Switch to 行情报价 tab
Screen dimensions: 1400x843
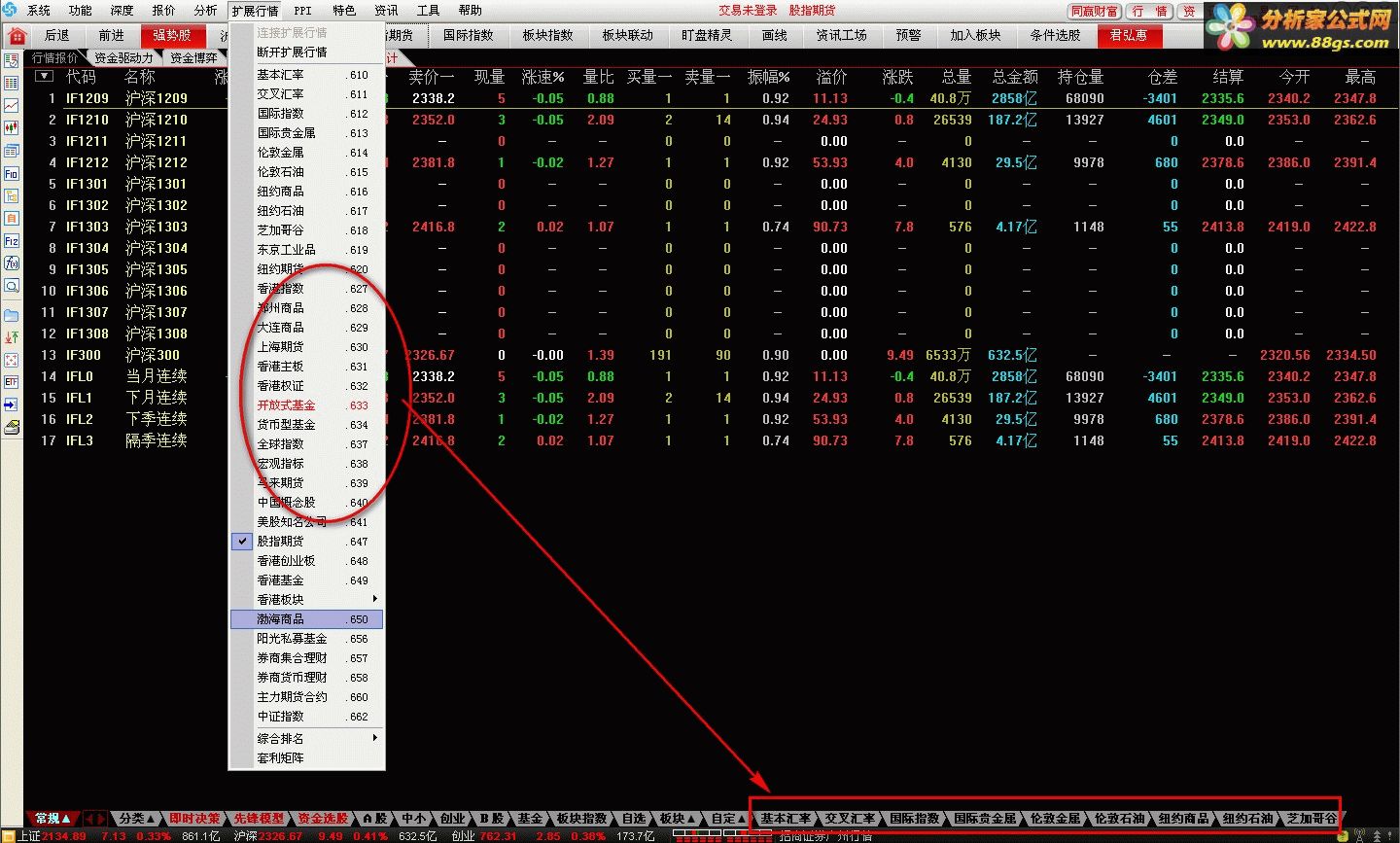55,58
